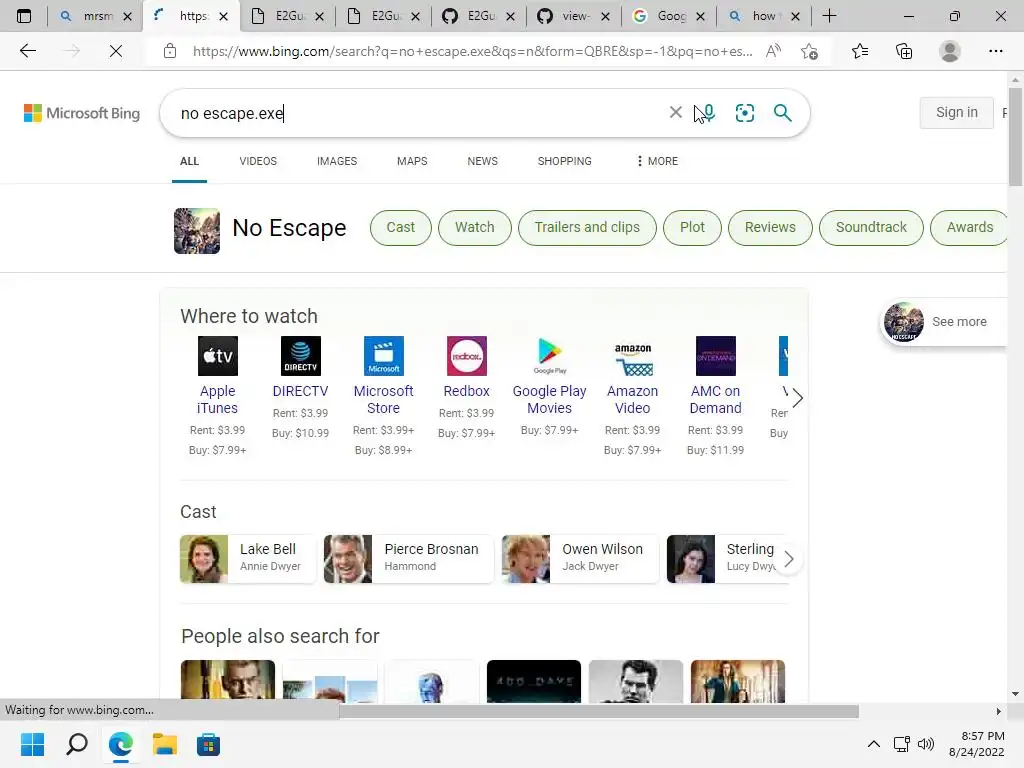Click the Bing search magnifier icon
The image size is (1024, 768).
click(x=782, y=112)
